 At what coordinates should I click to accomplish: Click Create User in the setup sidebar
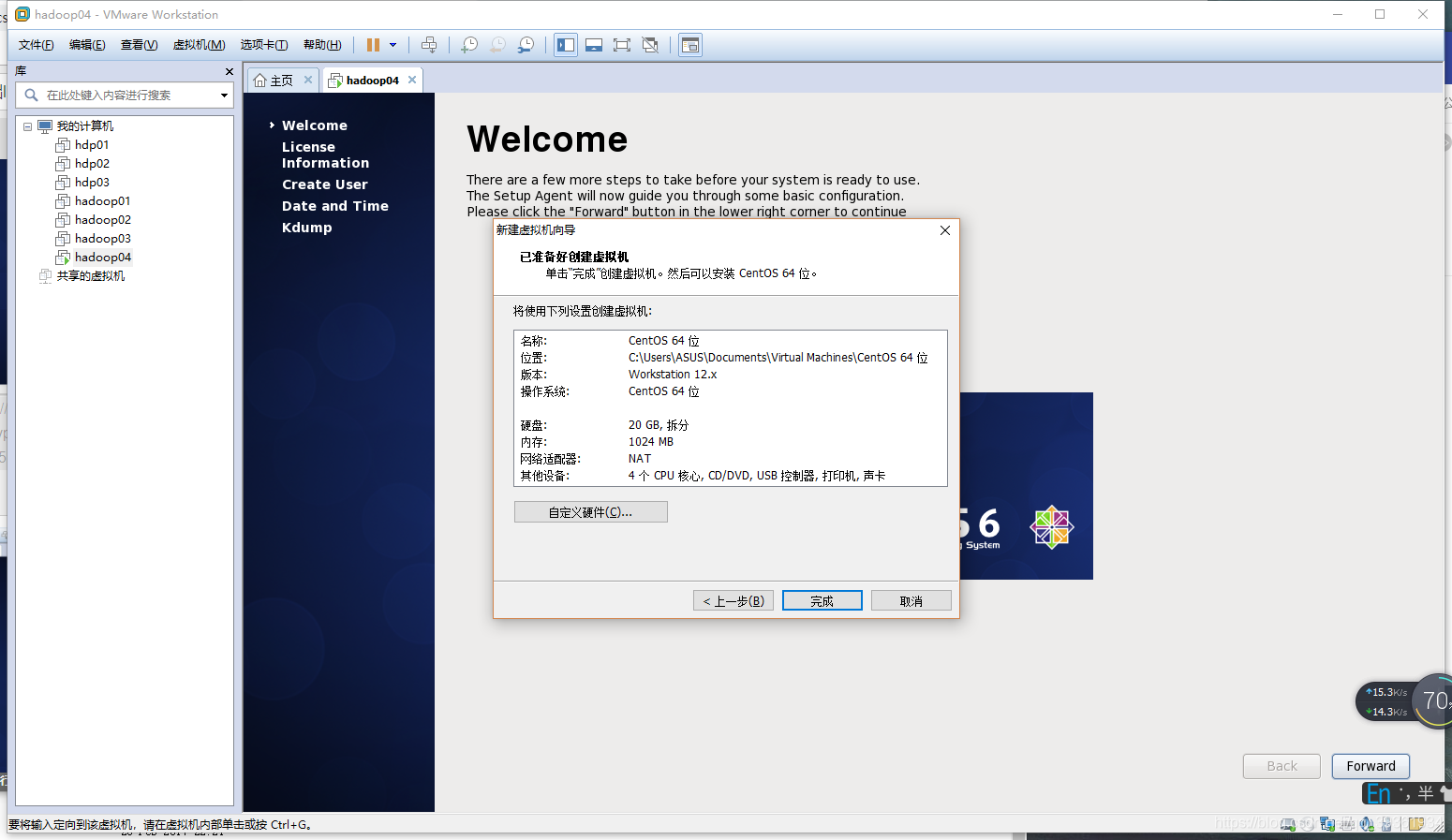point(324,184)
